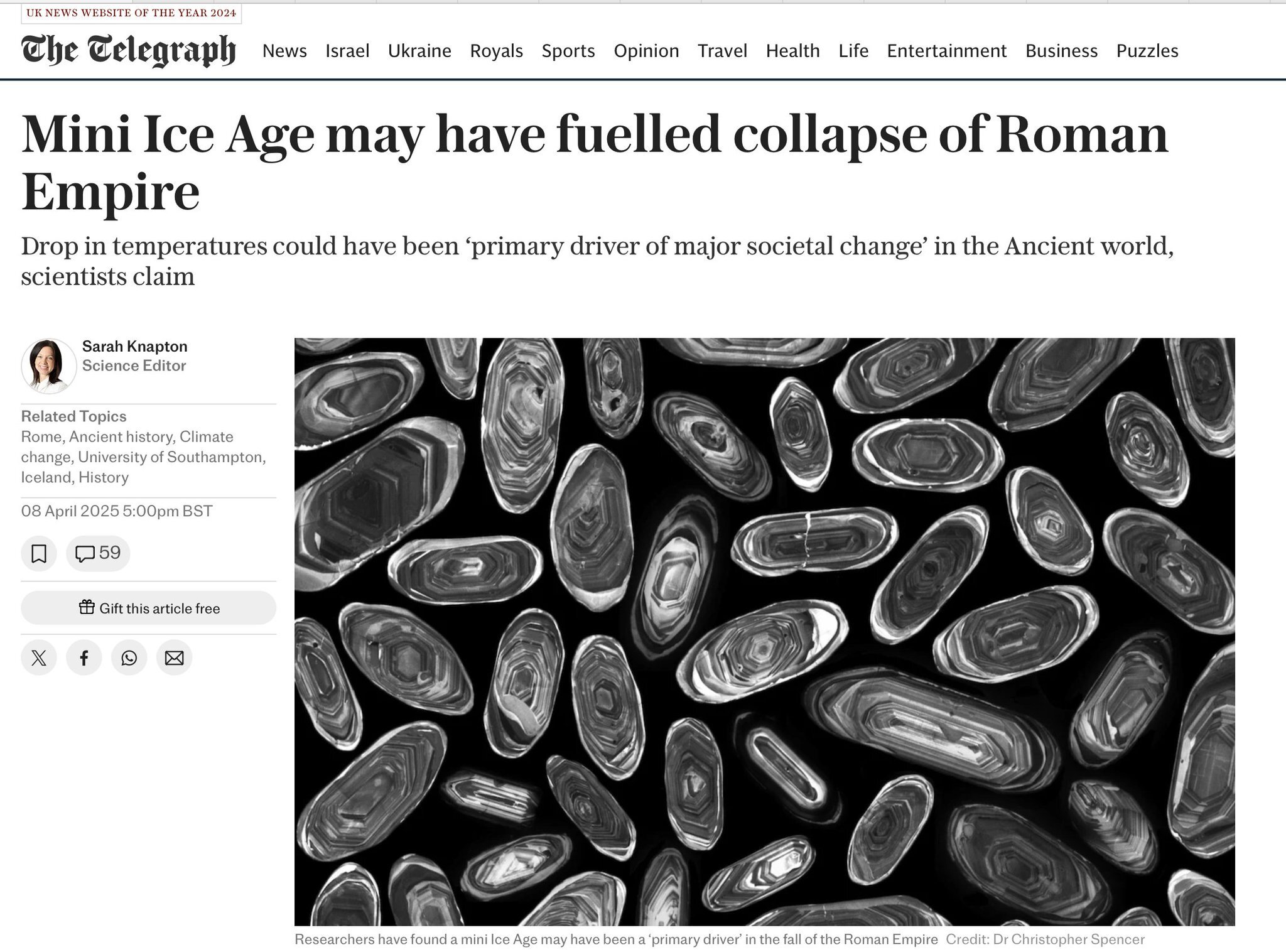Open the History topic link
This screenshot has height=952, width=1286.
(x=104, y=477)
